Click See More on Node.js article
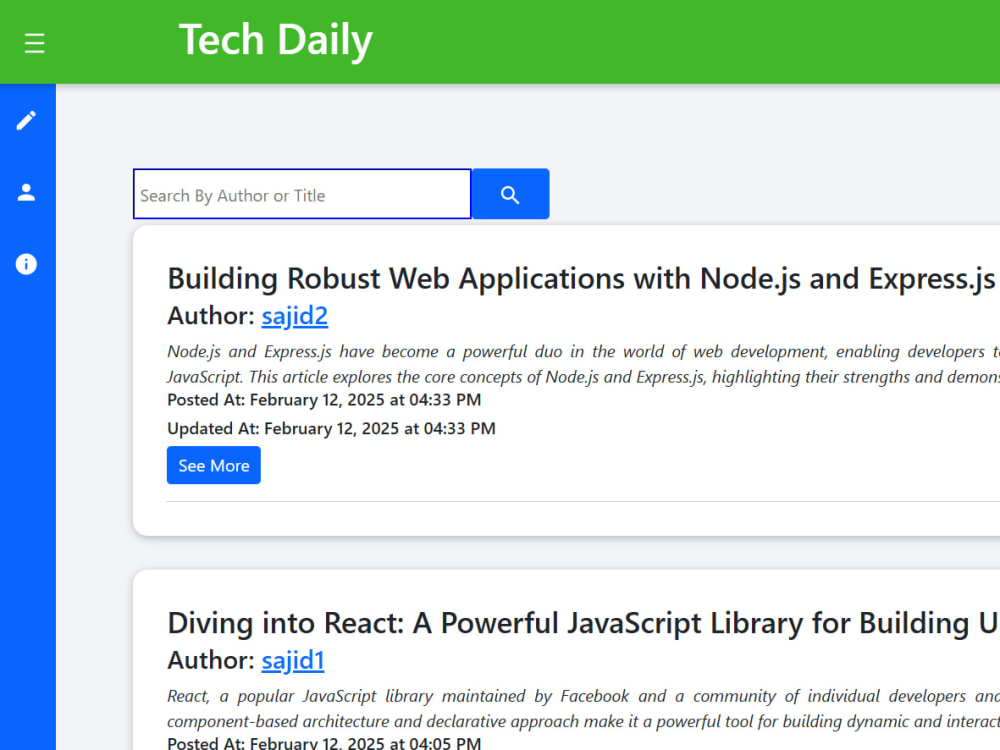1000x750 pixels. point(214,466)
